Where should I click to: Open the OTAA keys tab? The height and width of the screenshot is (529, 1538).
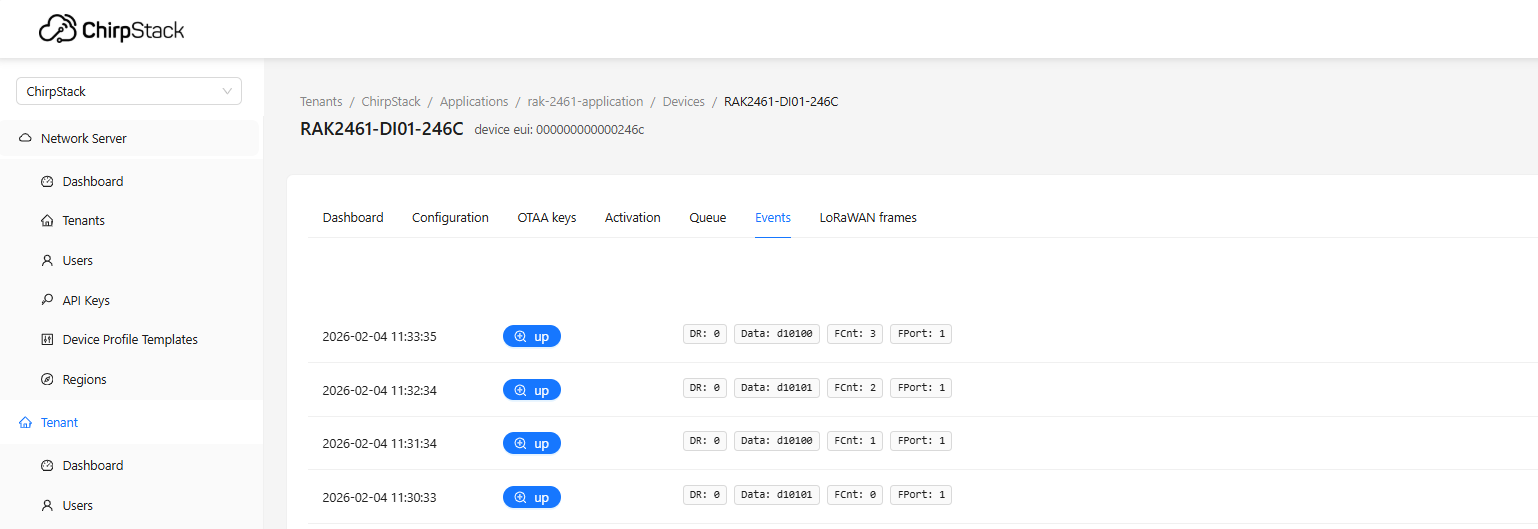tap(546, 218)
